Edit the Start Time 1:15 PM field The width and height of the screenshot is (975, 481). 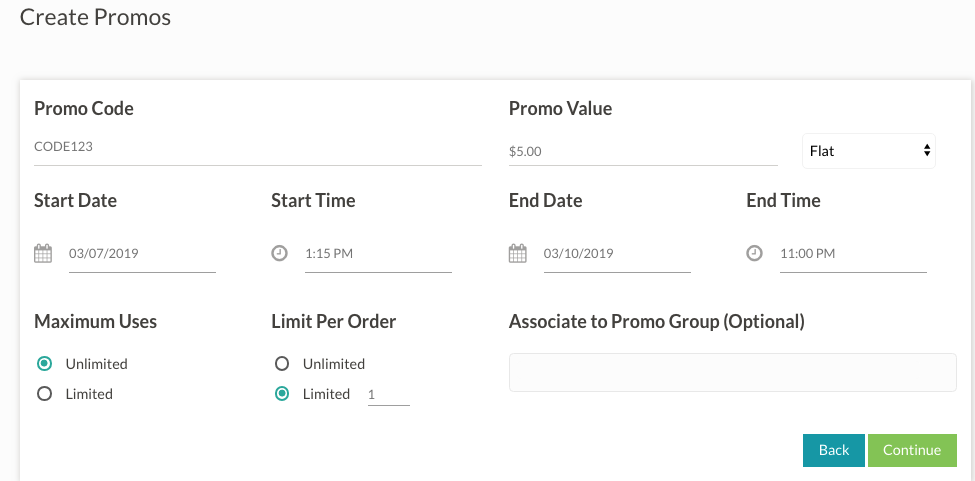[377, 254]
